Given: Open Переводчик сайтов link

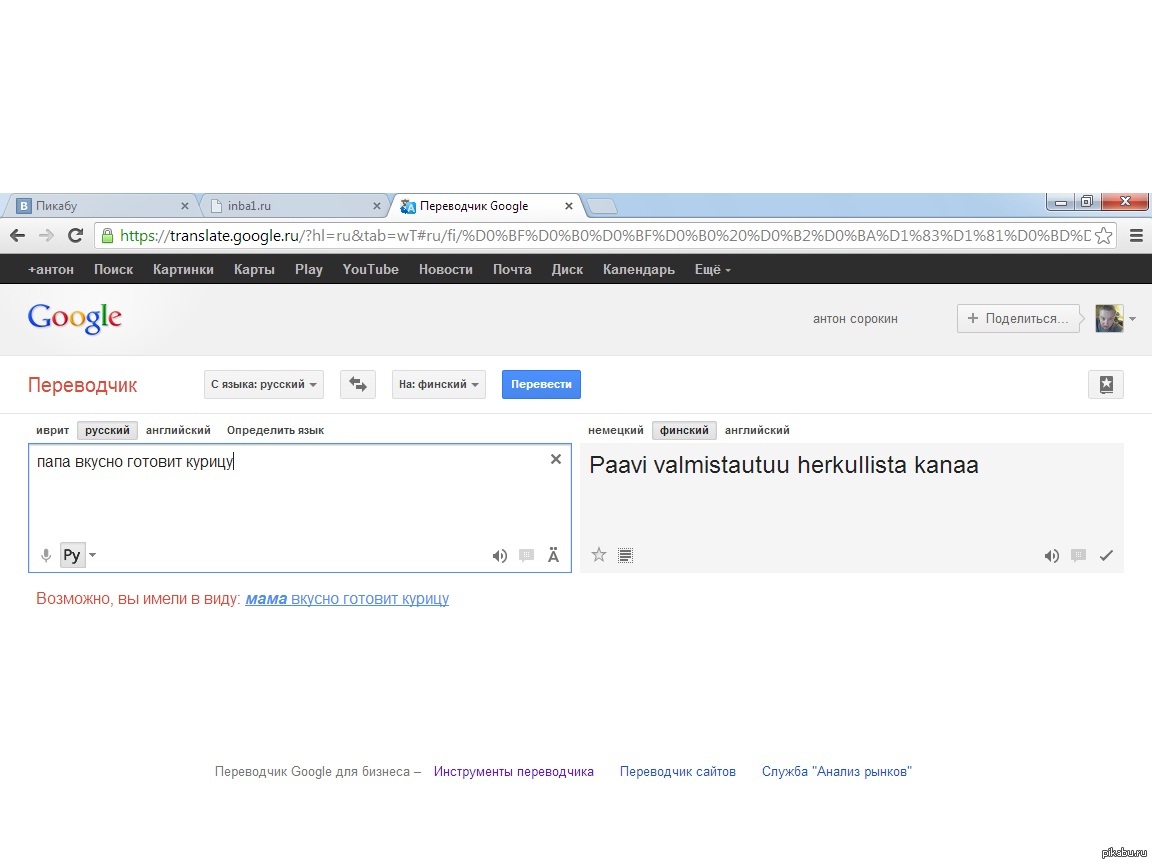Looking at the screenshot, I should [x=677, y=771].
